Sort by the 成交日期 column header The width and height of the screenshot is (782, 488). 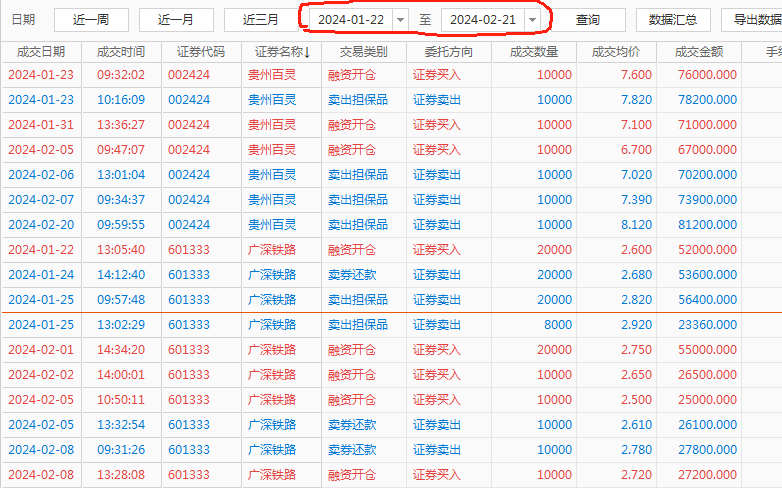pos(41,52)
